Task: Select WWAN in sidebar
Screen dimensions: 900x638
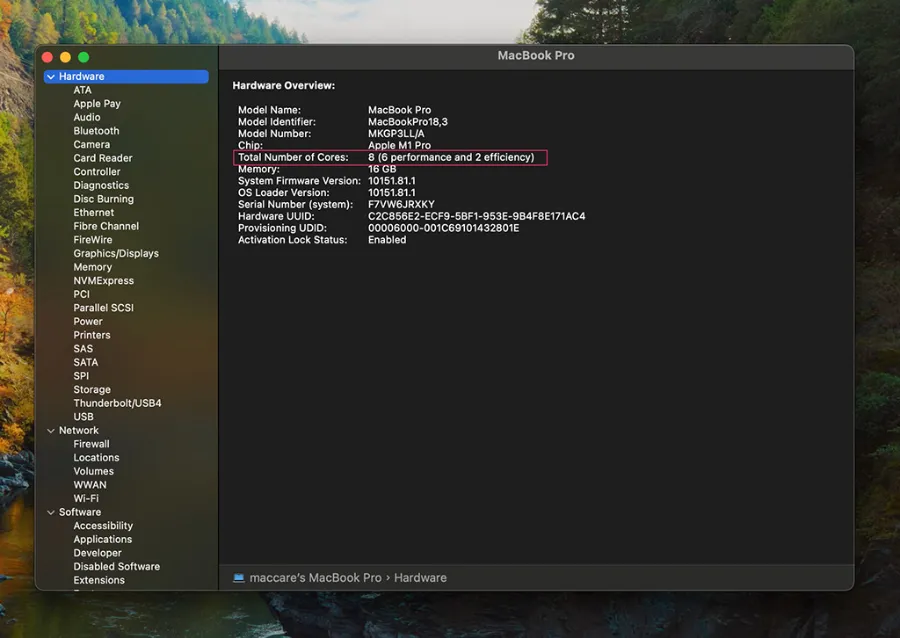Action: click(x=90, y=485)
